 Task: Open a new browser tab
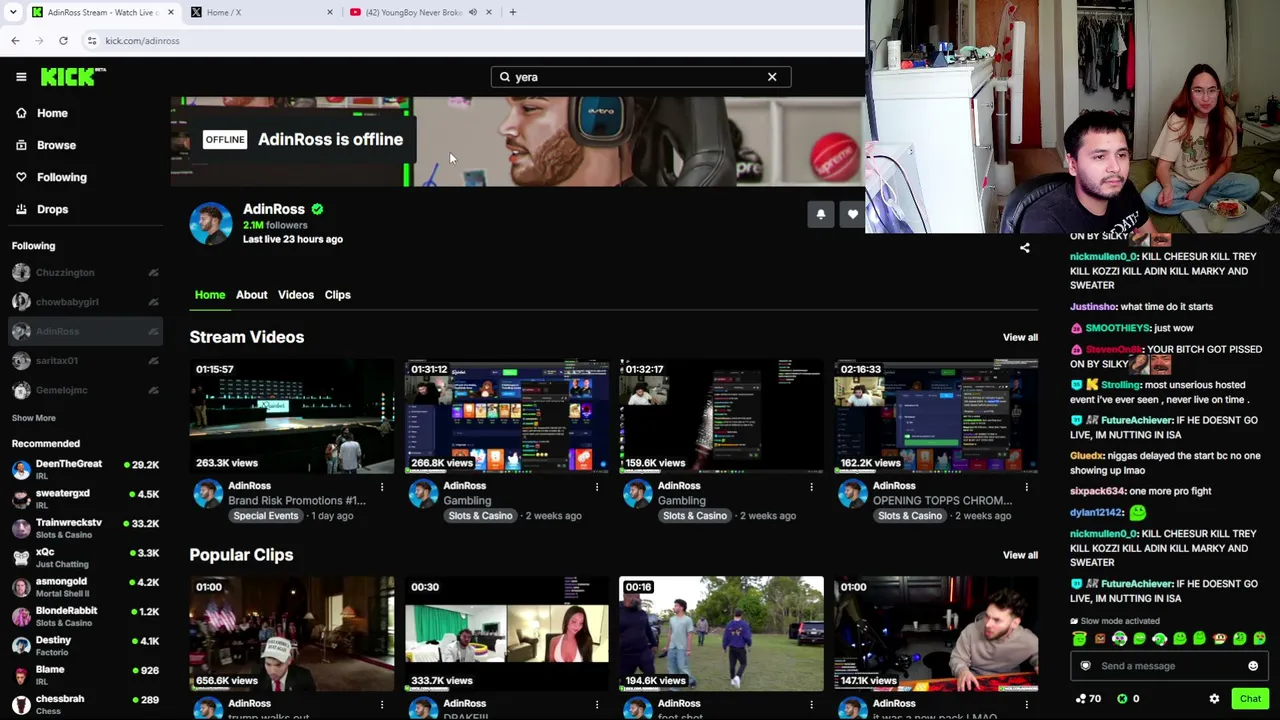513,12
